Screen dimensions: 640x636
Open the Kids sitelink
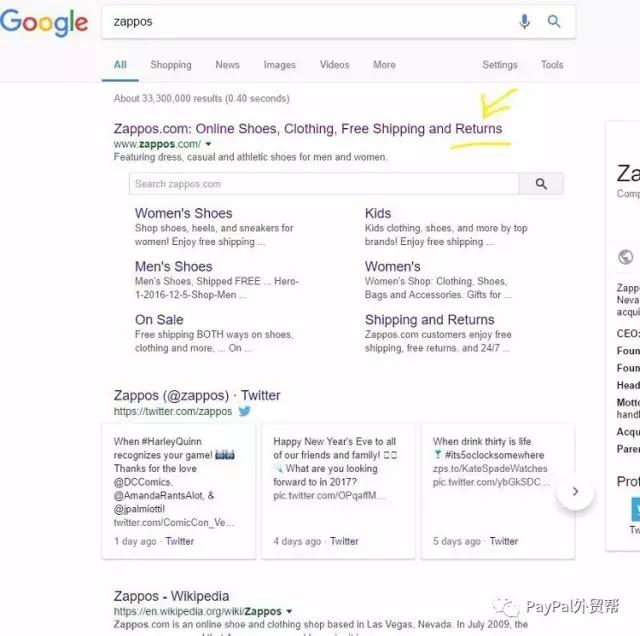pyautogui.click(x=378, y=213)
